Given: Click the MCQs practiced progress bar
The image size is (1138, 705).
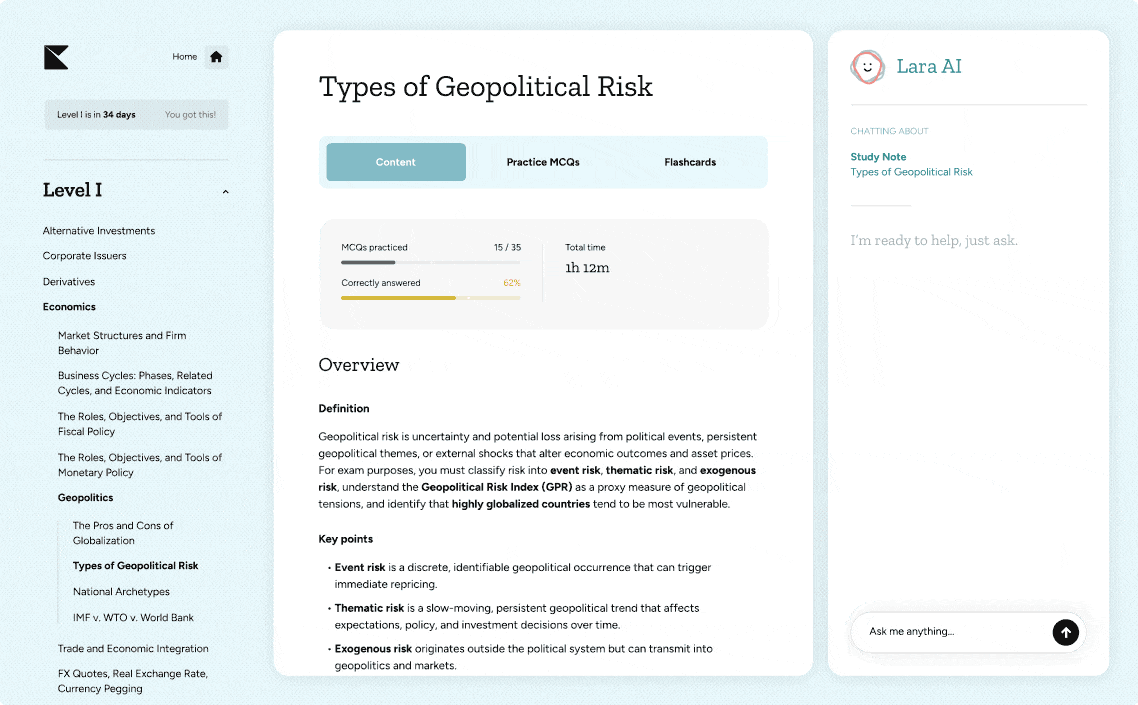Looking at the screenshot, I should coord(430,263).
